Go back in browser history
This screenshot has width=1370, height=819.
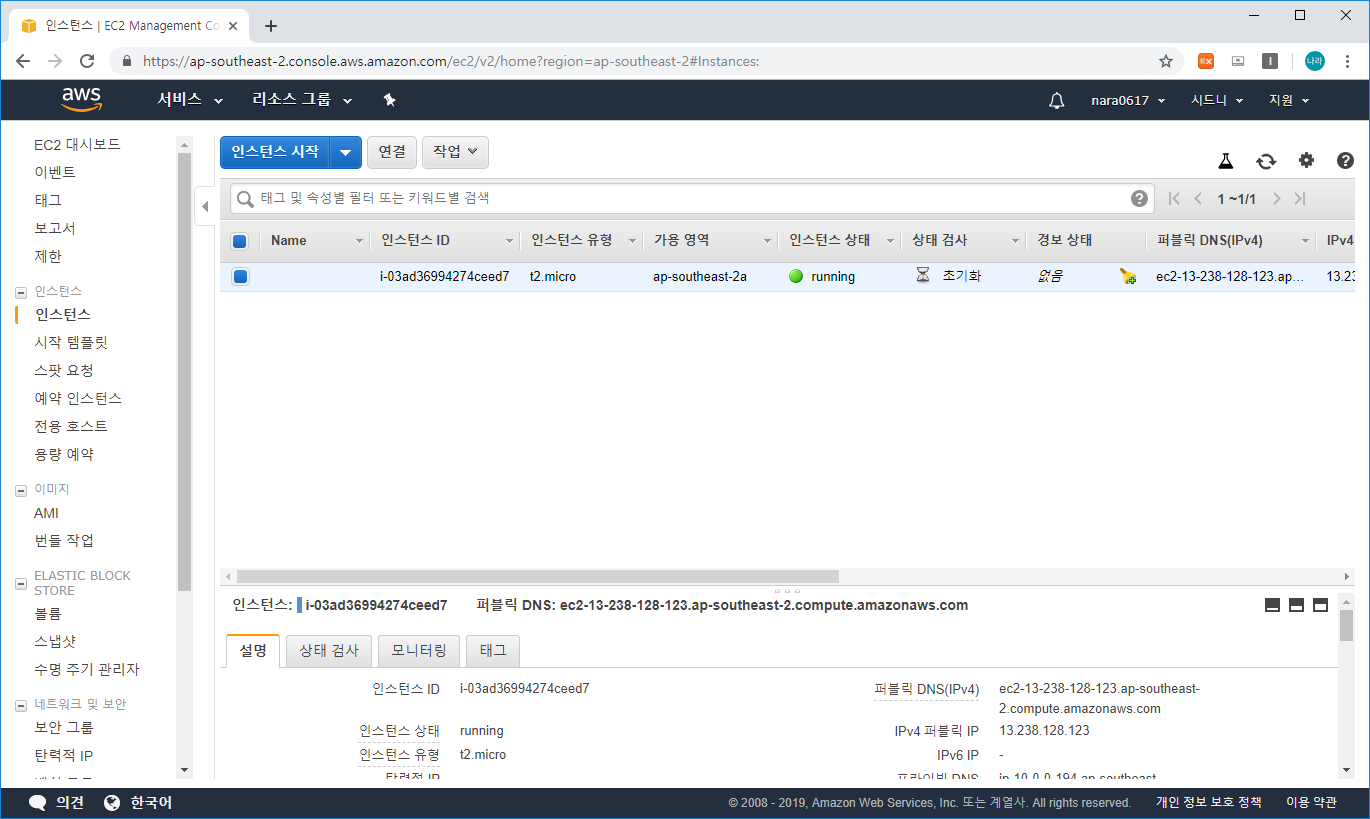(23, 61)
